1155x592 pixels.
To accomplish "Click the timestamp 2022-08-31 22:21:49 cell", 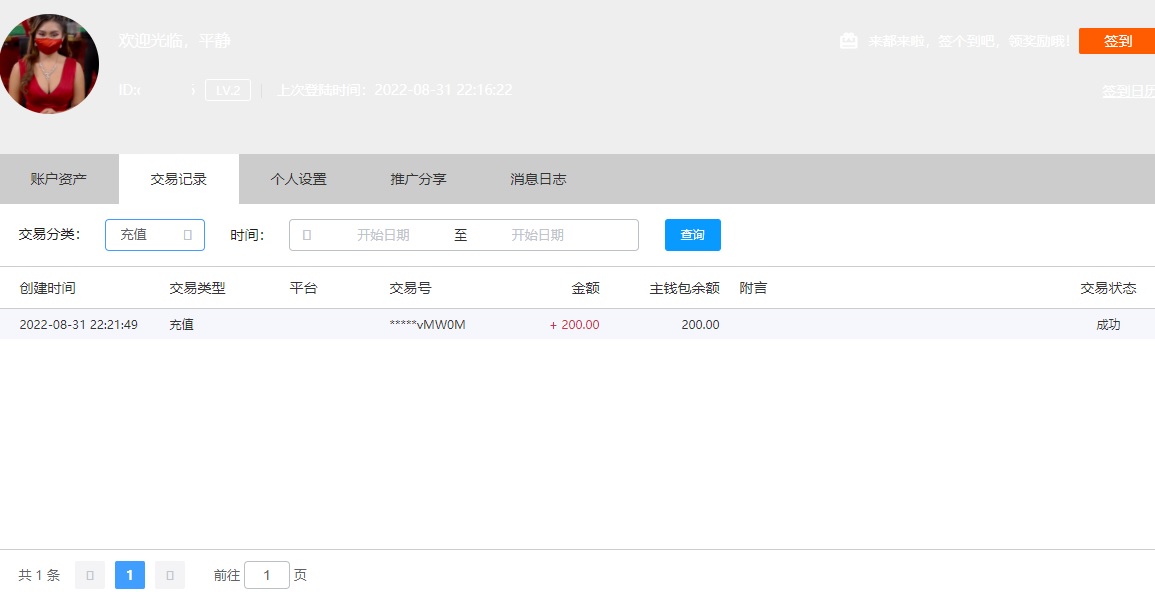I will tap(78, 325).
